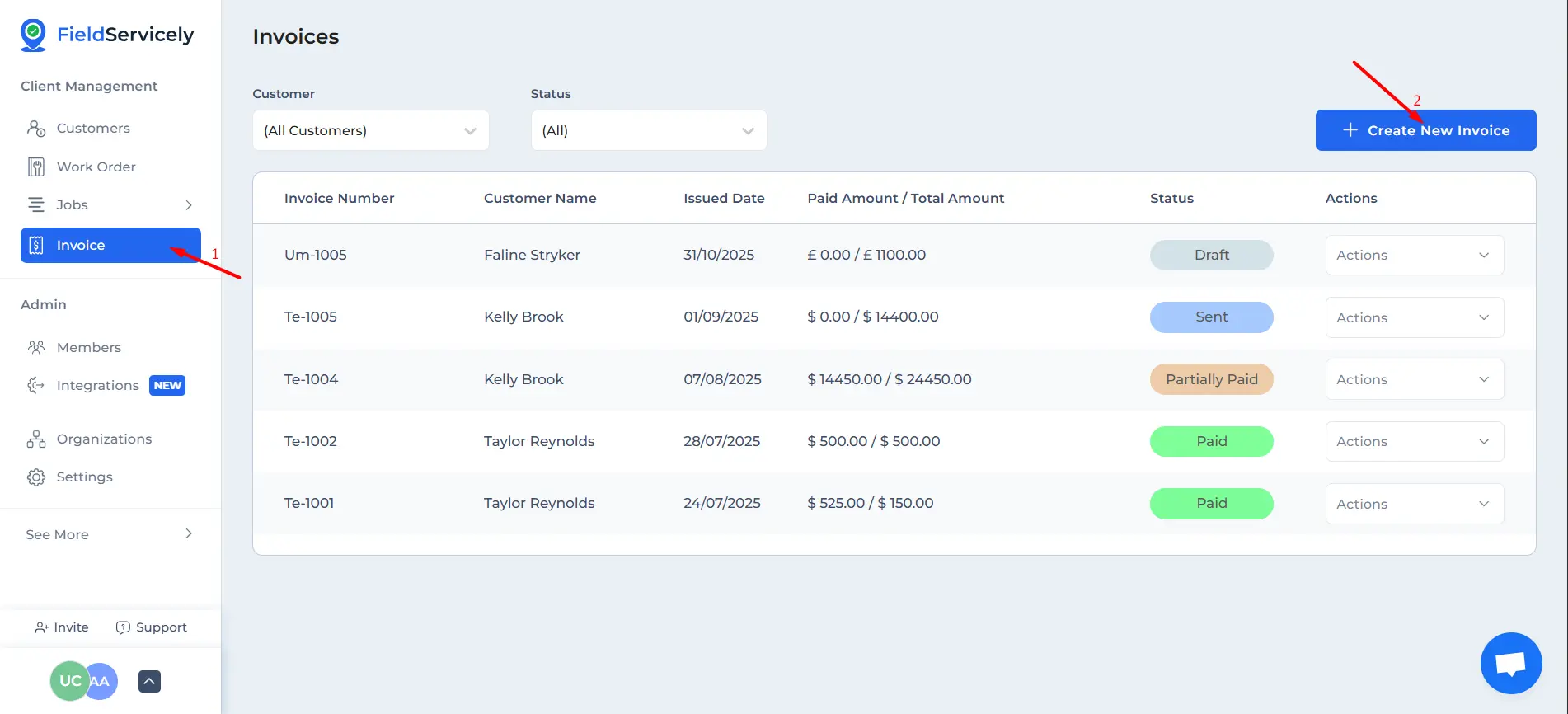
Task: Click the up-arrow button beside avatars
Action: [x=149, y=681]
